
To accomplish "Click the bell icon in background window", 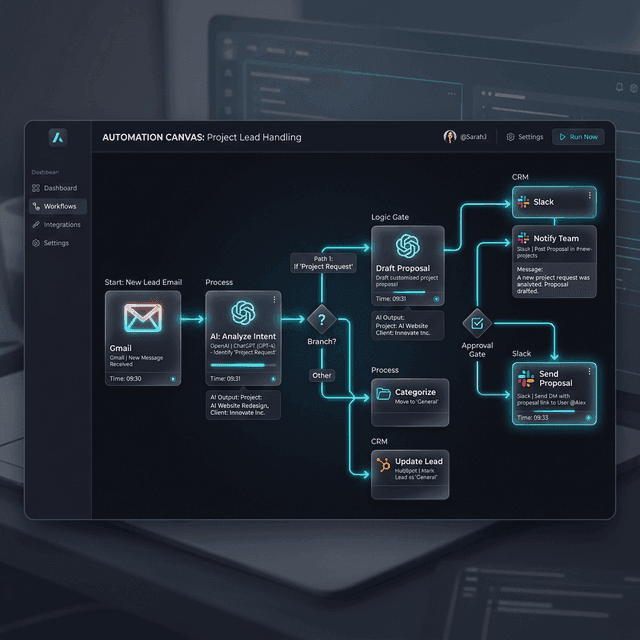I will click(x=619, y=87).
